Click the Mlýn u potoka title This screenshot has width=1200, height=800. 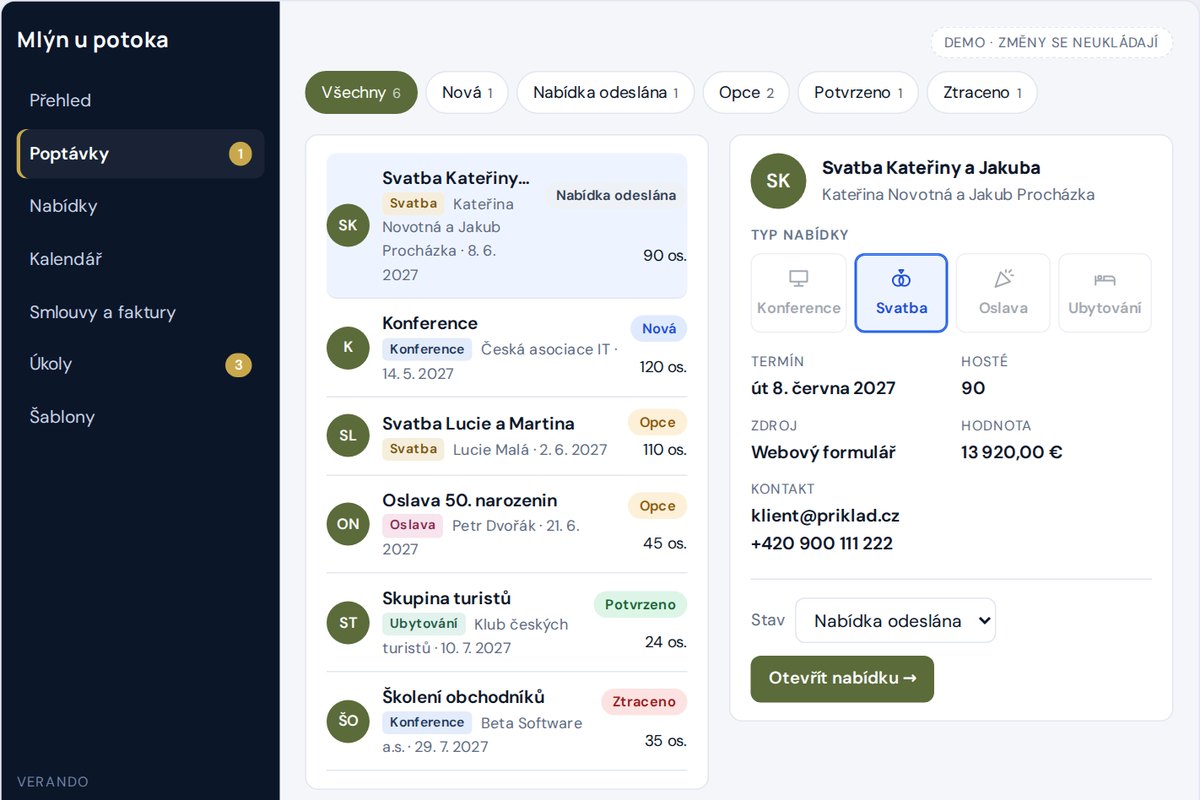(93, 40)
